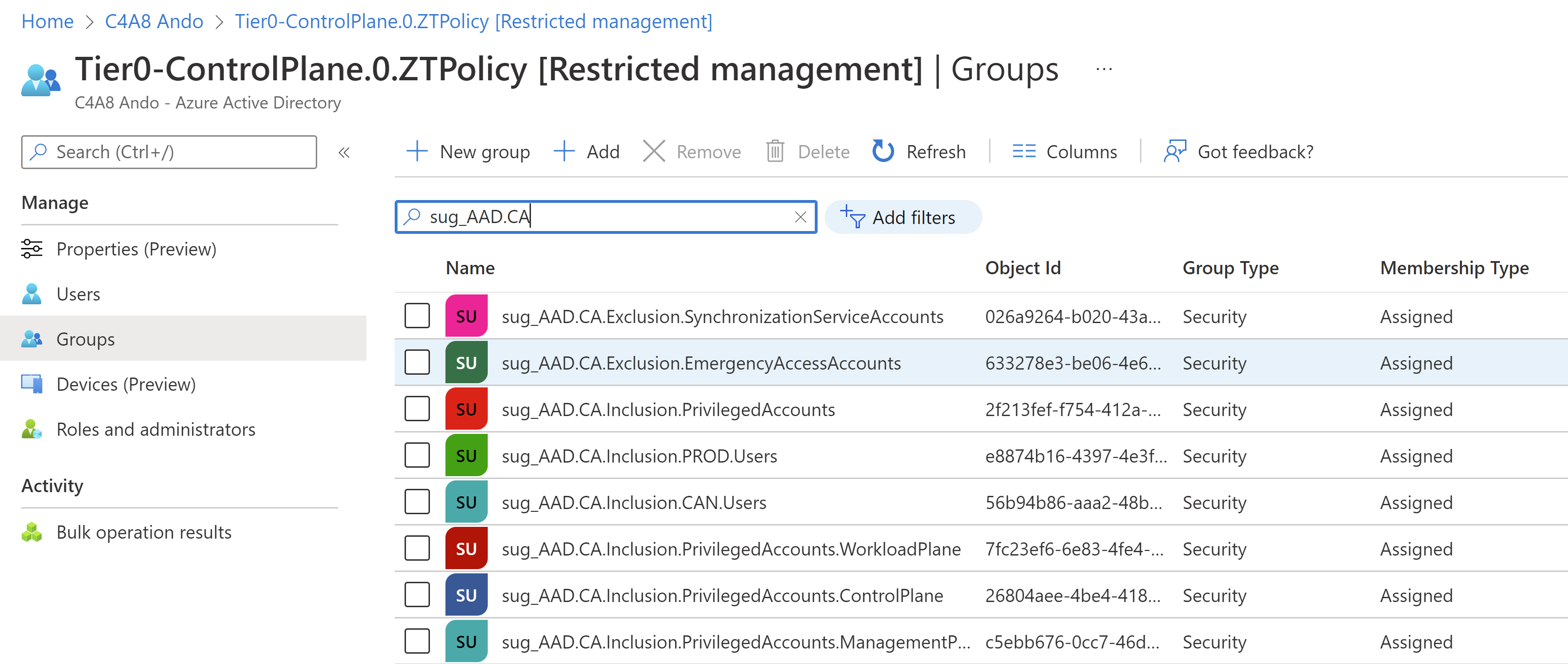The width and height of the screenshot is (1568, 664).
Task: Click the pink SU avatar for SynchronizationServiceAccounts
Action: pos(466,316)
